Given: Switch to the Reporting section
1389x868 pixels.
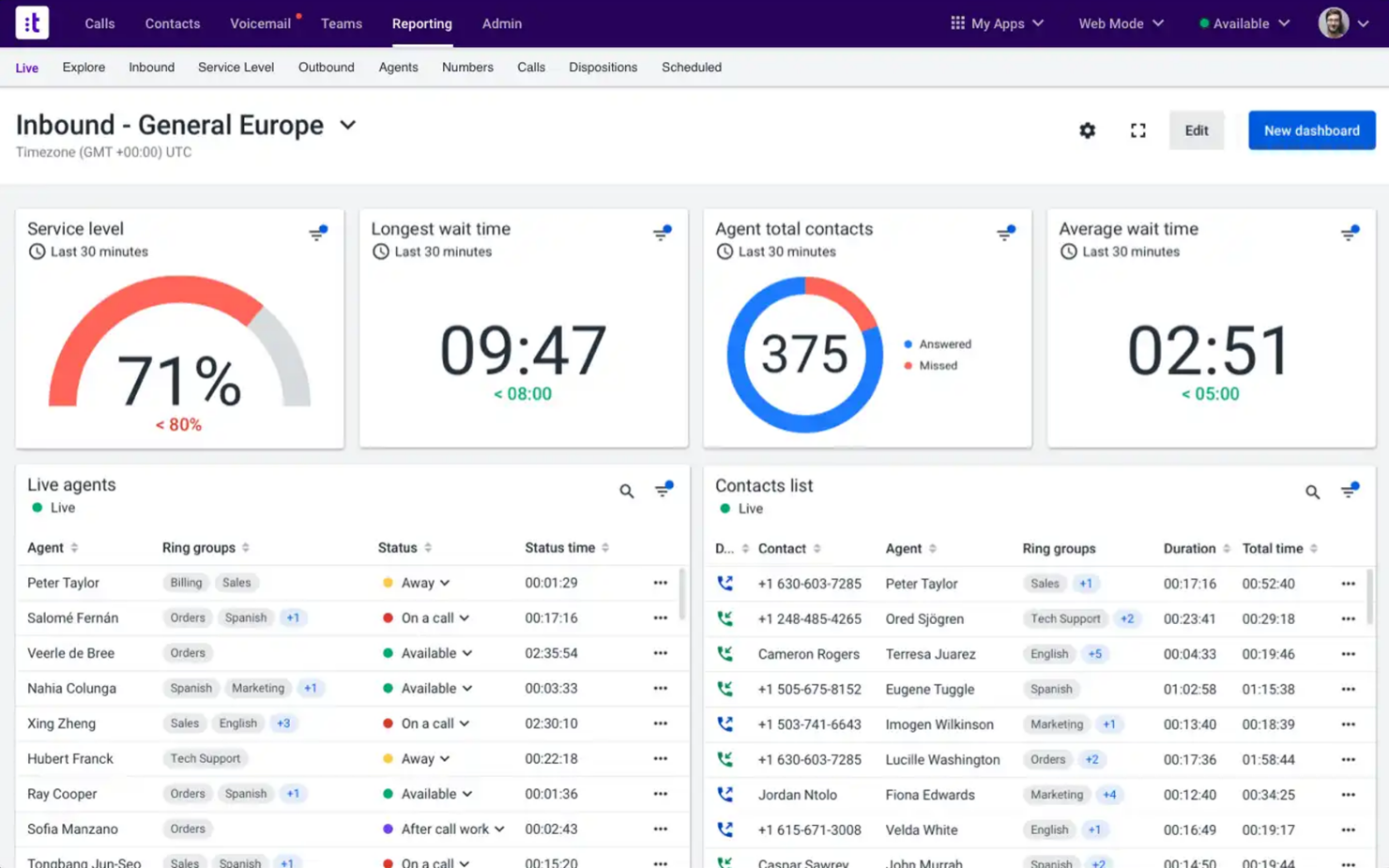Looking at the screenshot, I should tap(421, 23).
